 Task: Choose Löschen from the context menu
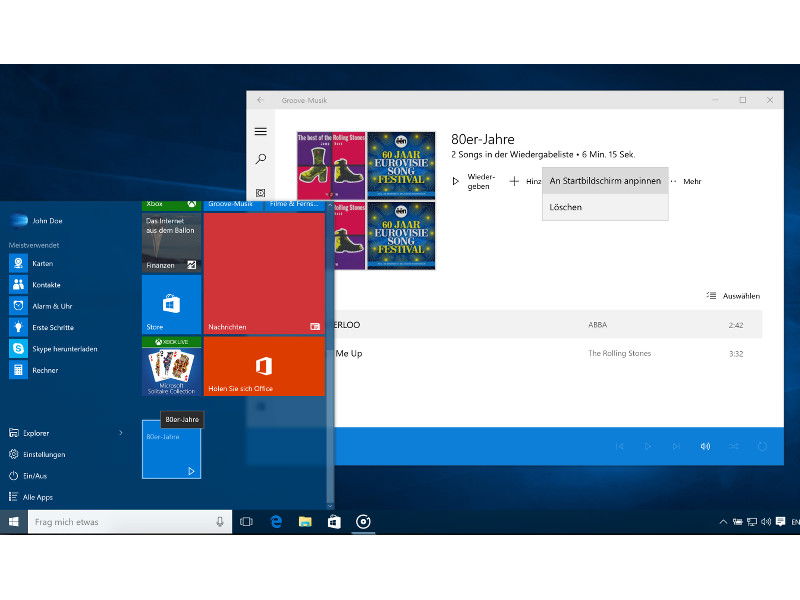[x=605, y=207]
